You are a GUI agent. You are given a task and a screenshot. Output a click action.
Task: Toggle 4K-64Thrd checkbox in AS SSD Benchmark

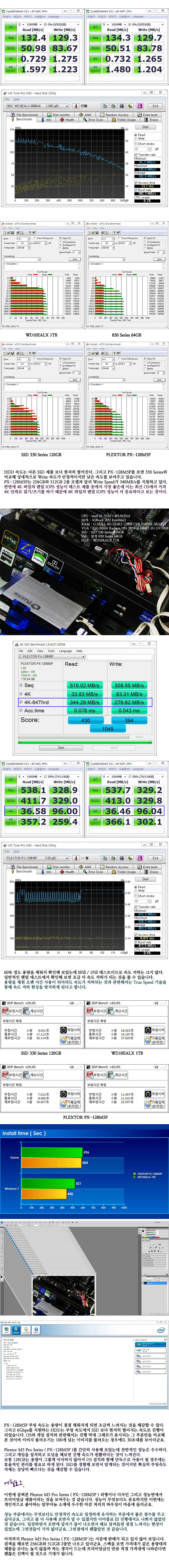click(21, 702)
